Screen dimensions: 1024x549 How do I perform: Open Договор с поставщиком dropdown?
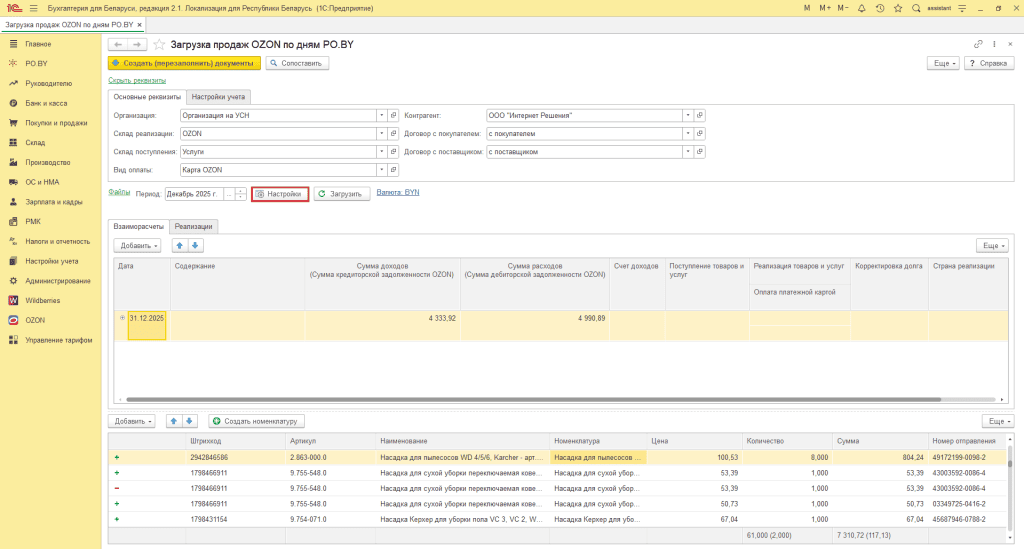tap(688, 151)
